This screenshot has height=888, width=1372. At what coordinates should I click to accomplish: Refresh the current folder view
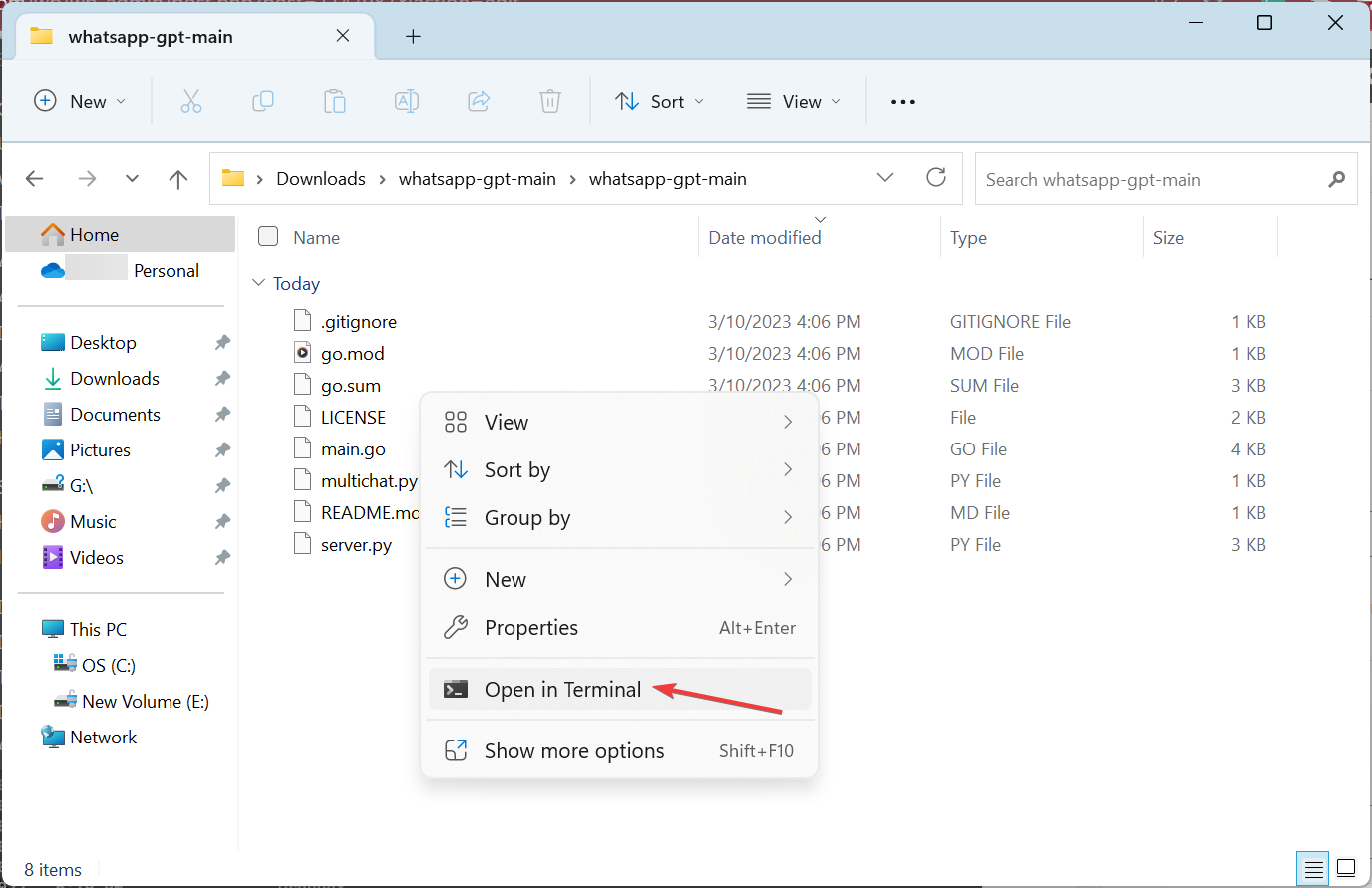[935, 178]
